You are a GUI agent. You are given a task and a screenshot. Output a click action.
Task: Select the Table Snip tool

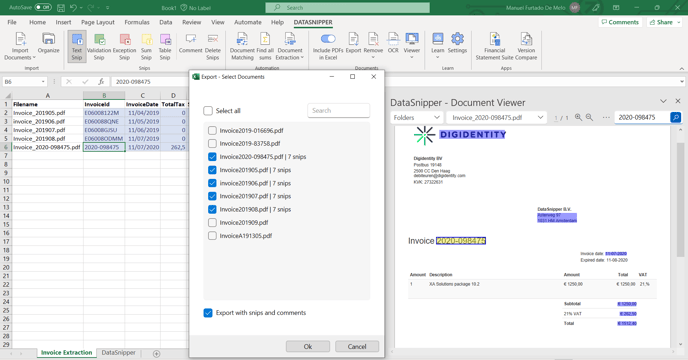[165, 46]
